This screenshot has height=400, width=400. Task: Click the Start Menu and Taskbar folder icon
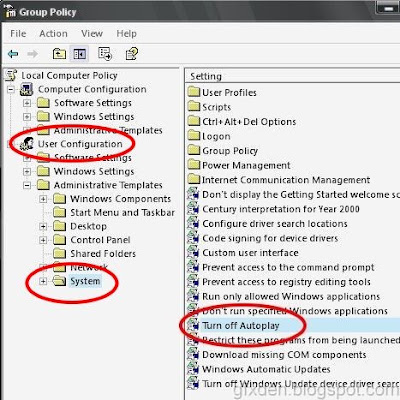[x=59, y=212]
